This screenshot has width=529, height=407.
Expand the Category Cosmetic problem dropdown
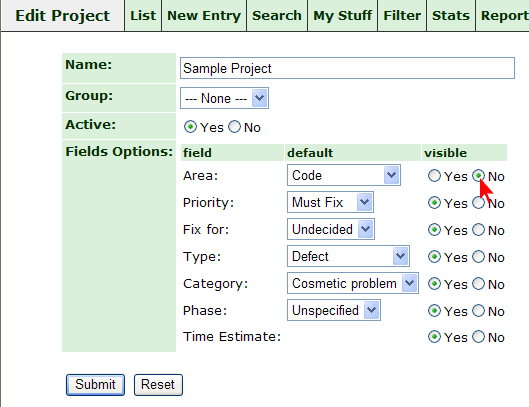point(353,283)
